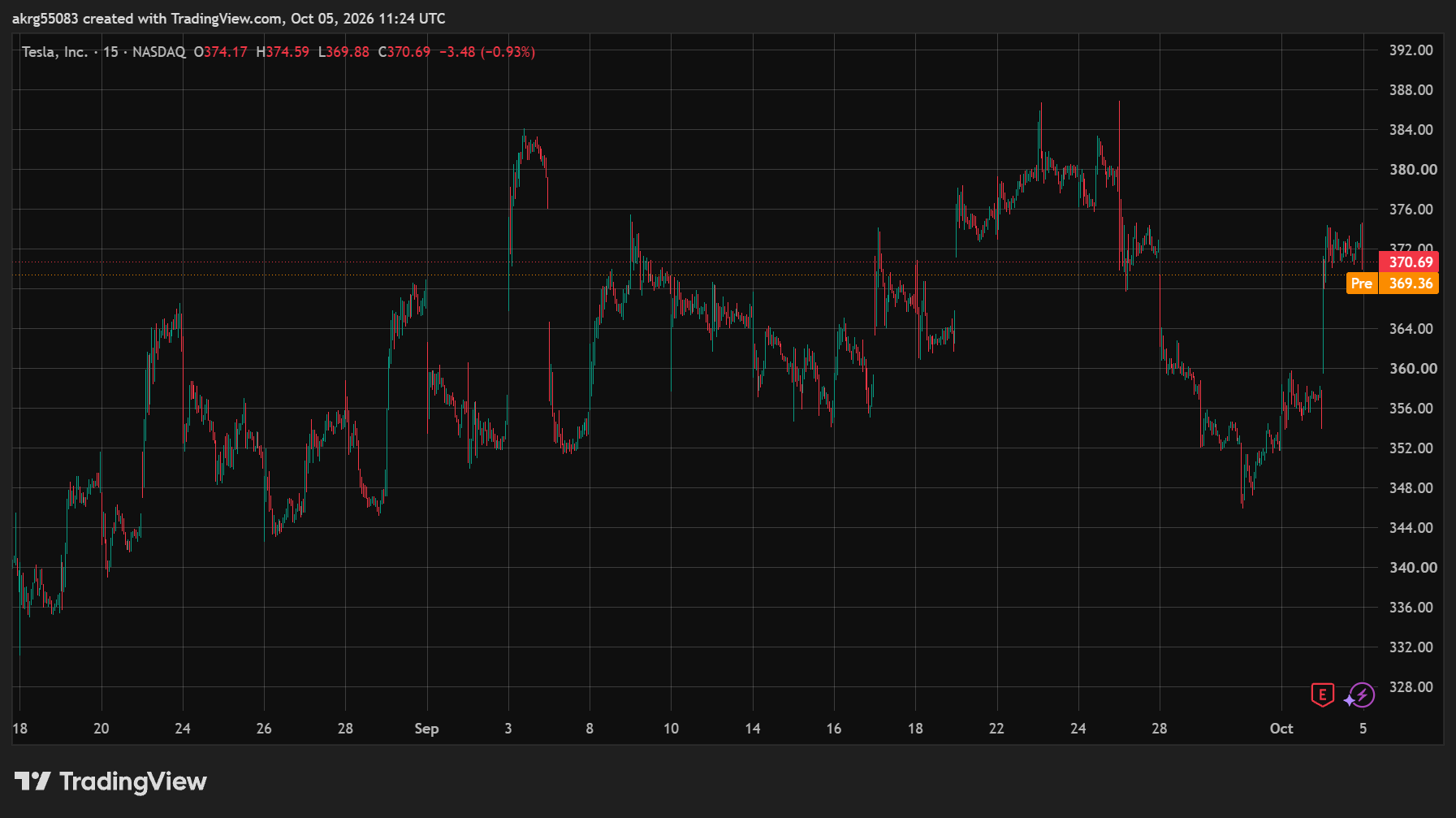Click the close value C370.69

pyautogui.click(x=404, y=52)
